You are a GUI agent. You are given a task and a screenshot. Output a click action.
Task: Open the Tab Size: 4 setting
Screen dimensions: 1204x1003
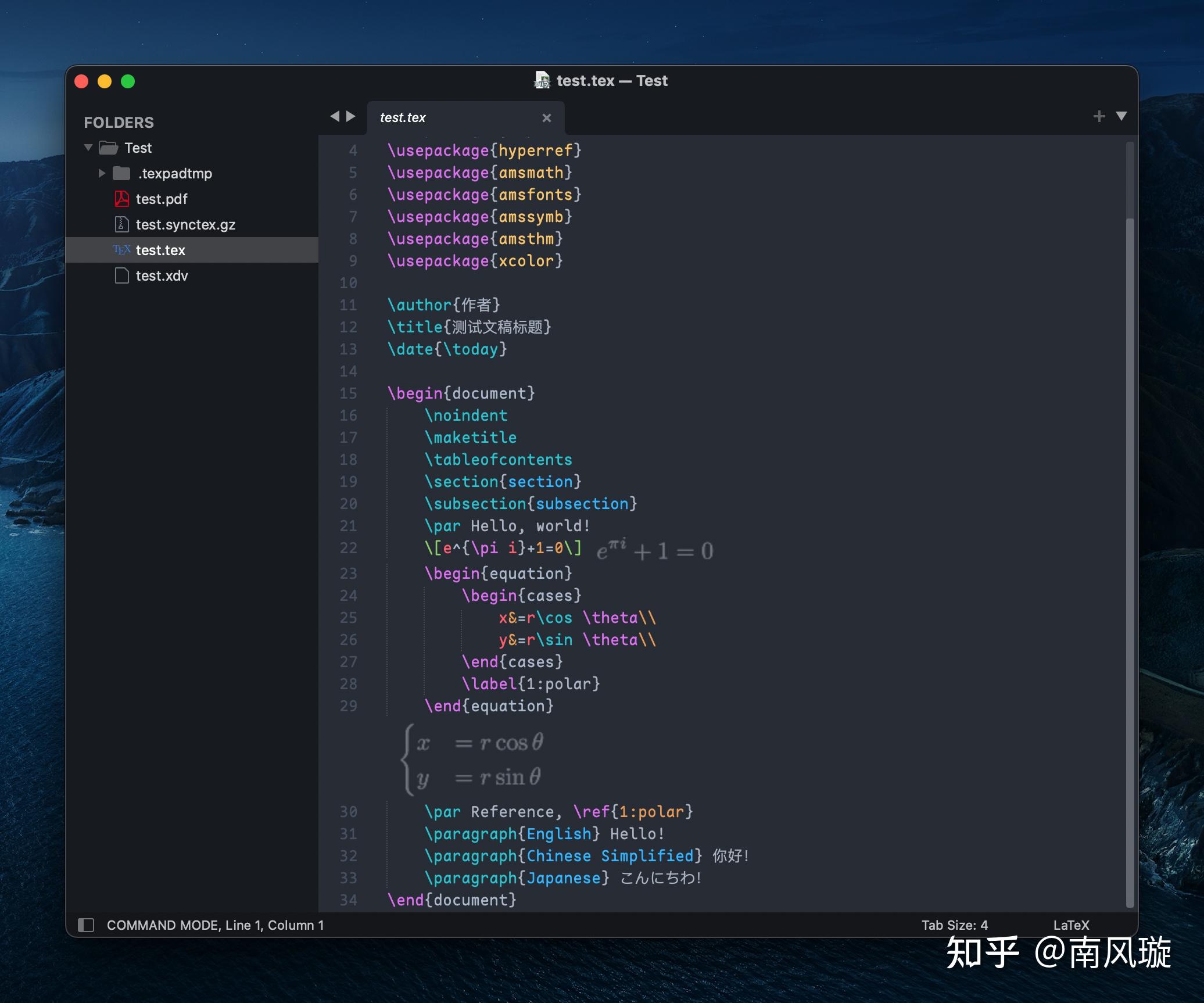pyautogui.click(x=954, y=925)
